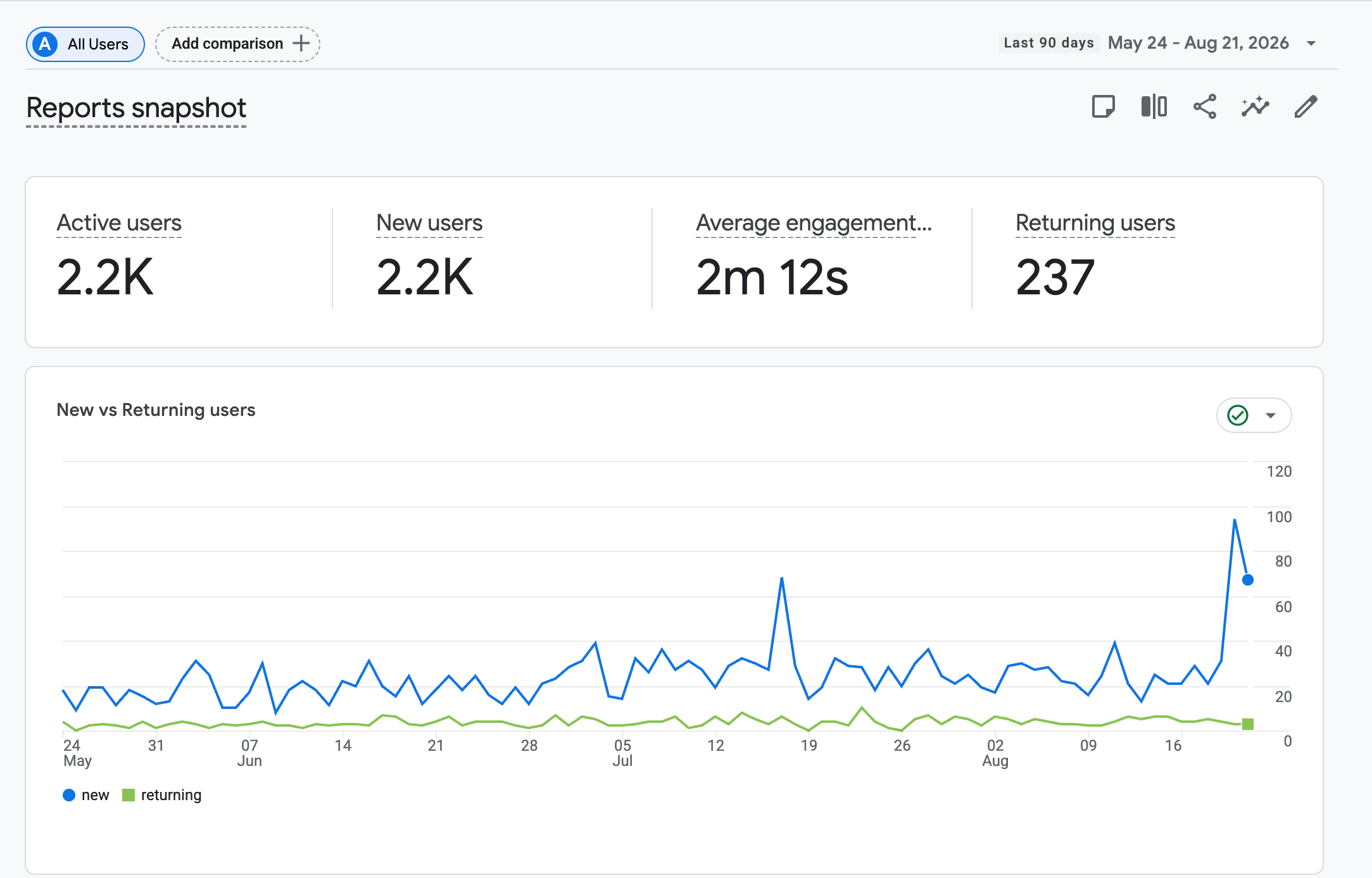This screenshot has height=878, width=1372.
Task: Select the All Users segment chip
Action: point(85,44)
